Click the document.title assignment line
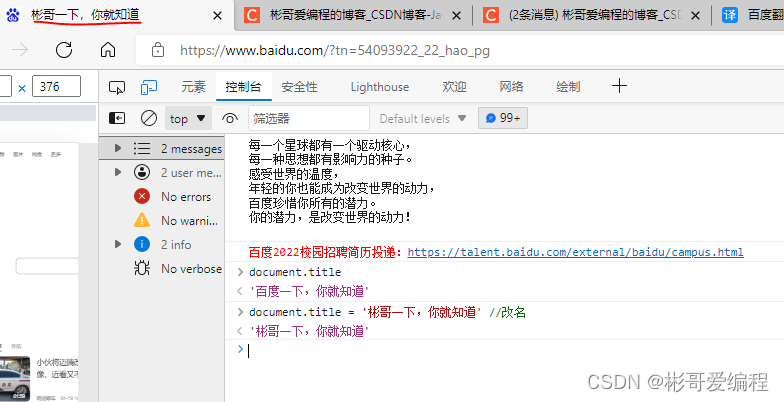The image size is (784, 402). (387, 312)
